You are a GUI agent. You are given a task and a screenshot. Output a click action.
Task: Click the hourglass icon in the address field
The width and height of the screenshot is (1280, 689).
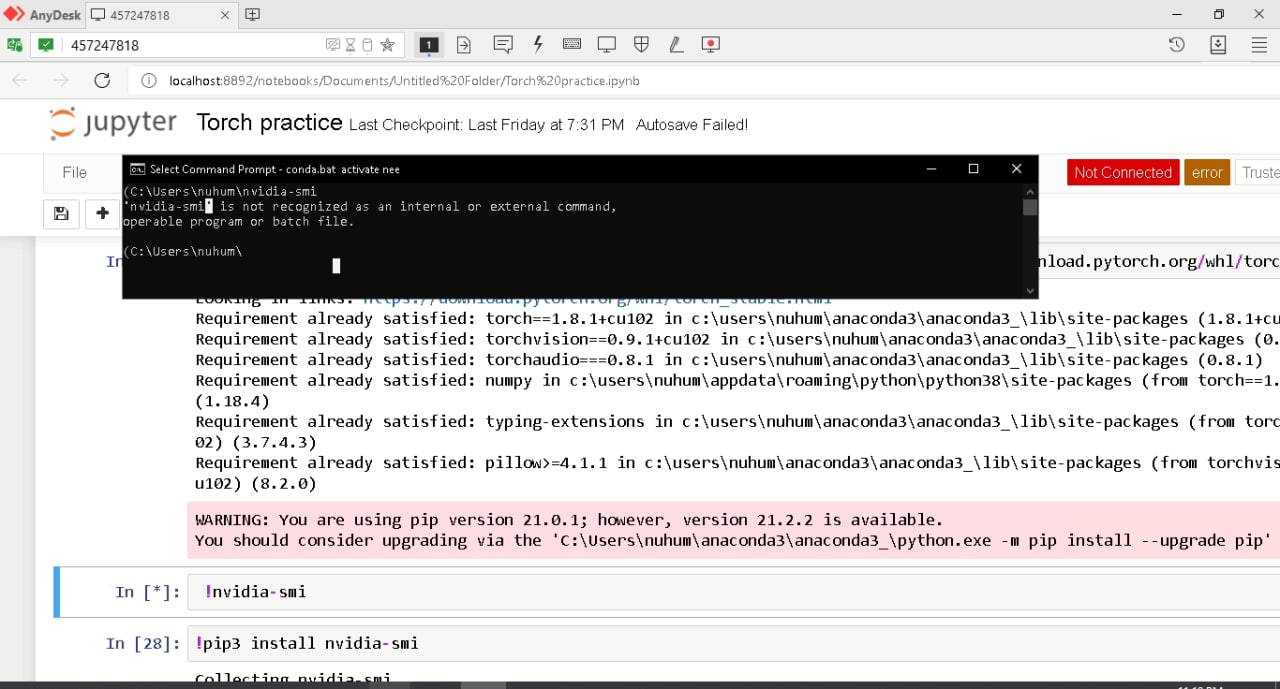[x=350, y=45]
